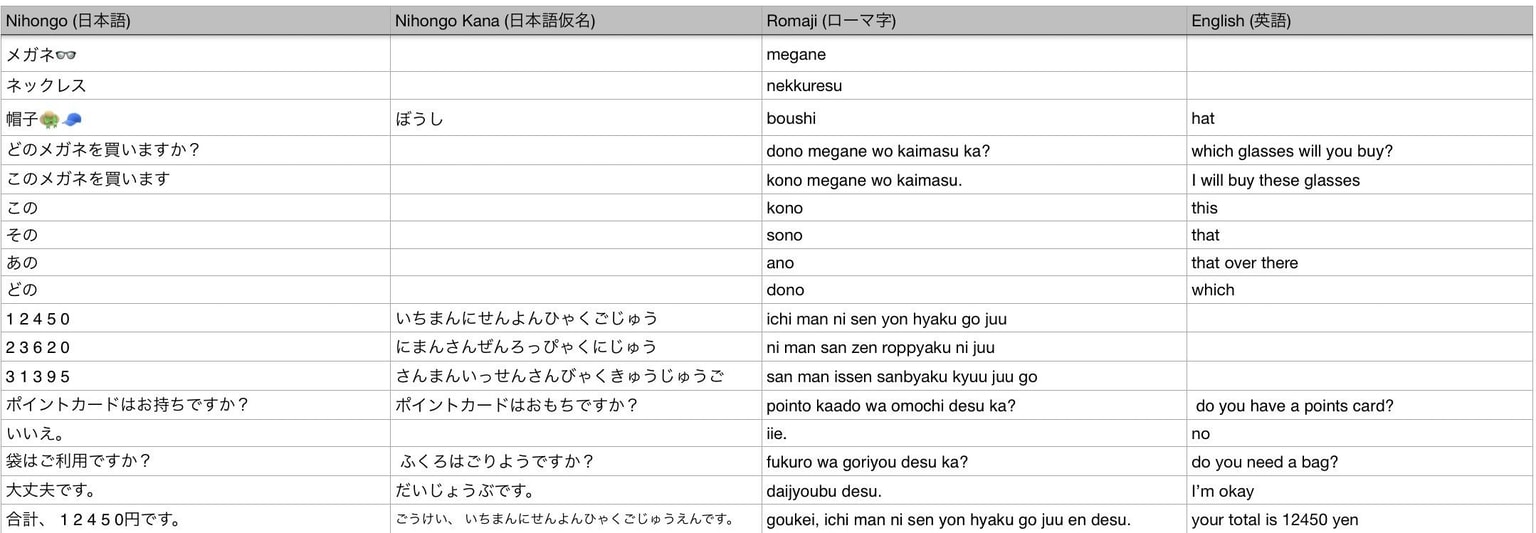1536x533 pixels.
Task: Select the Nihongo Kana (日本語仮名) column header
Action: [575, 20]
